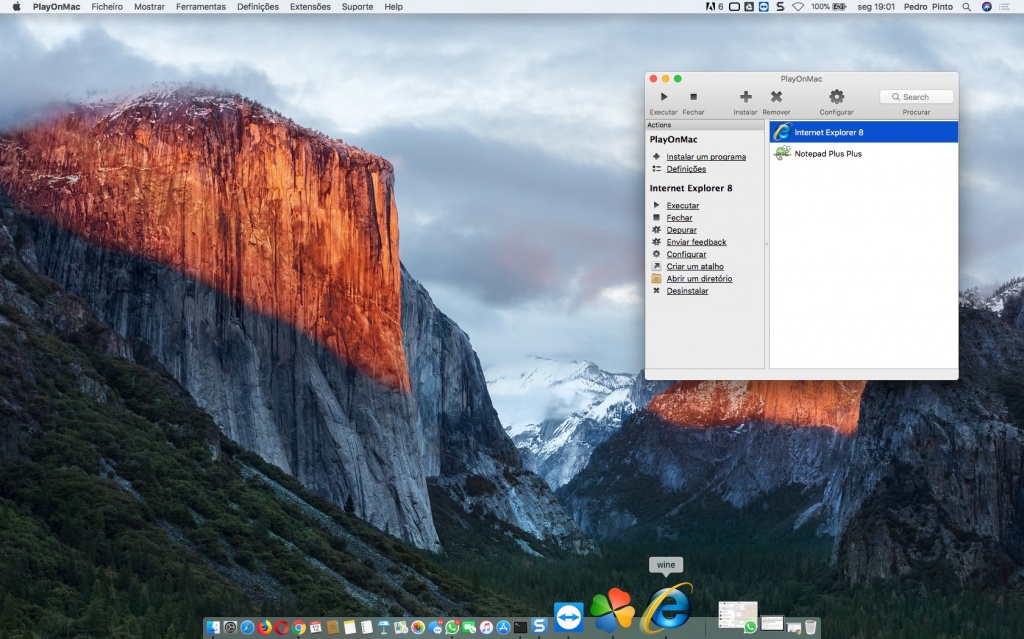Open the Extensões menu
Viewport: 1024px width, 639px height.
pos(310,6)
